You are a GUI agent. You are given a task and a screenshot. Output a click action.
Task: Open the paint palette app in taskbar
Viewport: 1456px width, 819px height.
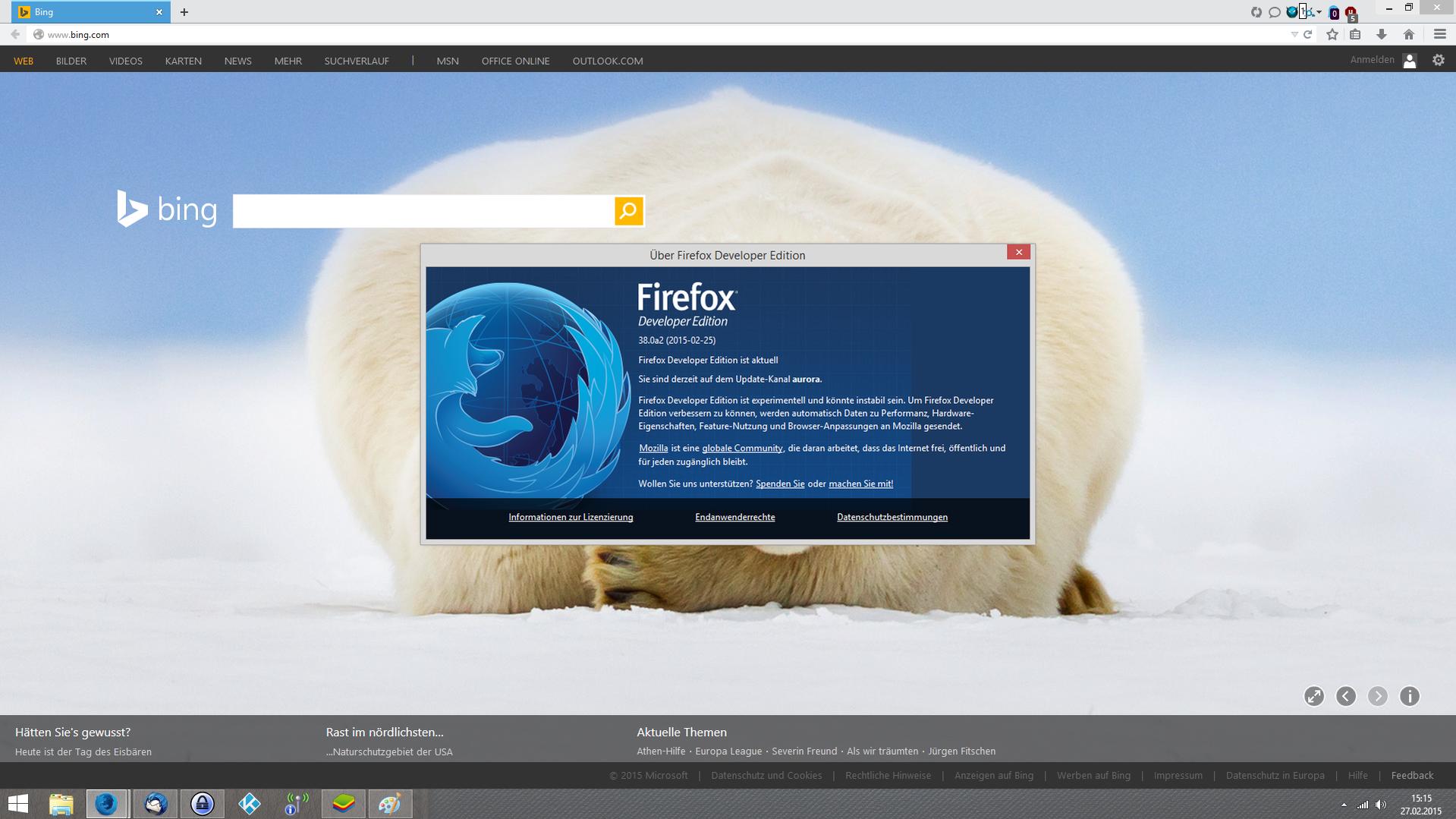390,804
